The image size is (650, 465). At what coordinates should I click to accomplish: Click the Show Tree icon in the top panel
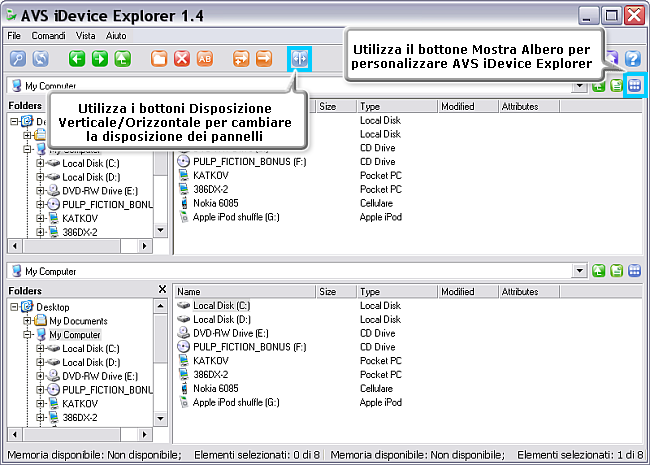[635, 86]
